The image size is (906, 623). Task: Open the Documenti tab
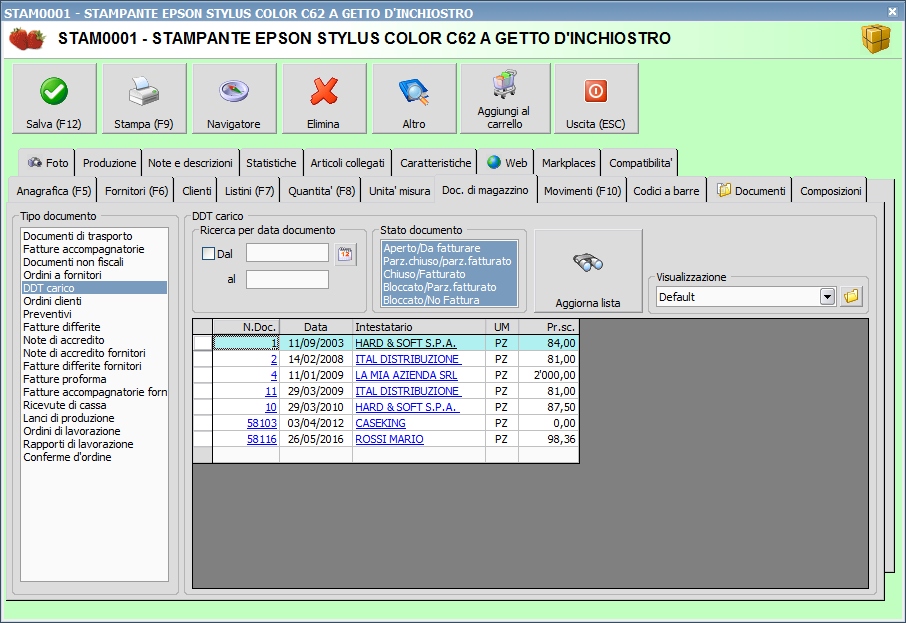751,191
